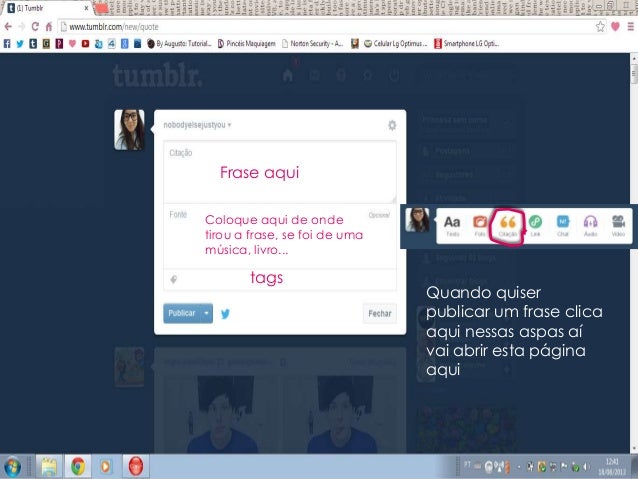This screenshot has width=638, height=479.
Task: Close the form with Fechar button
Action: click(380, 313)
